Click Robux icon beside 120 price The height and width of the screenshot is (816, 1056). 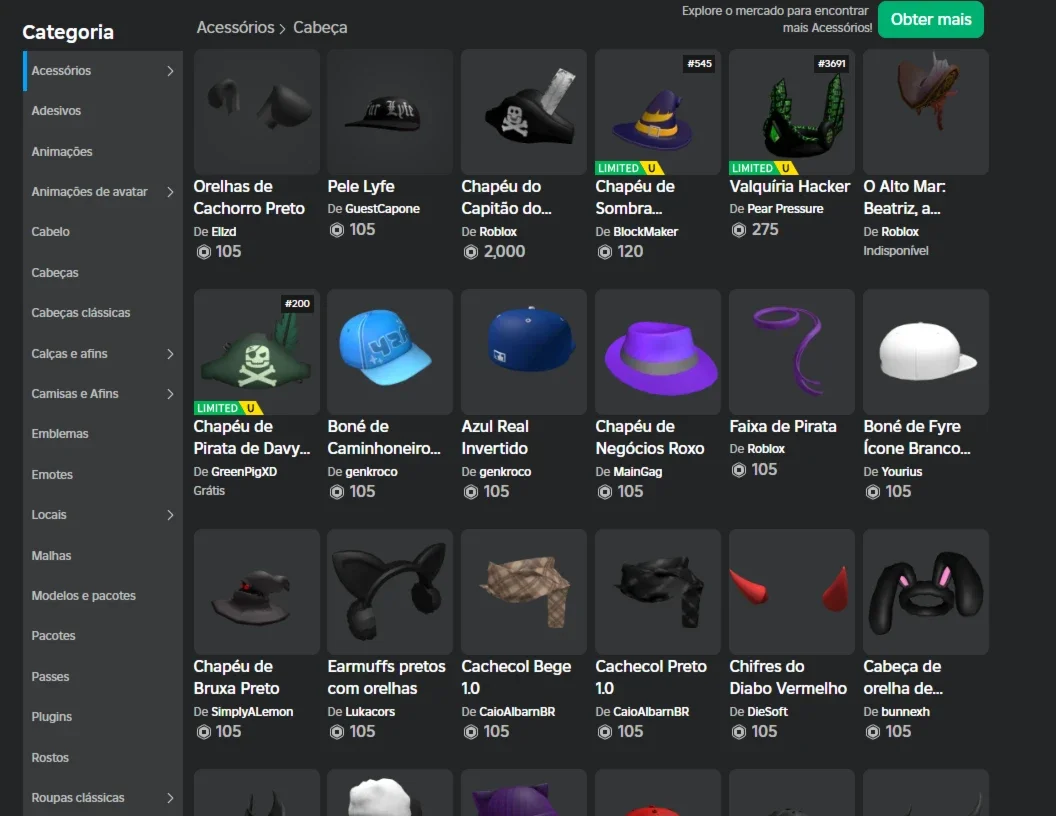coord(605,252)
